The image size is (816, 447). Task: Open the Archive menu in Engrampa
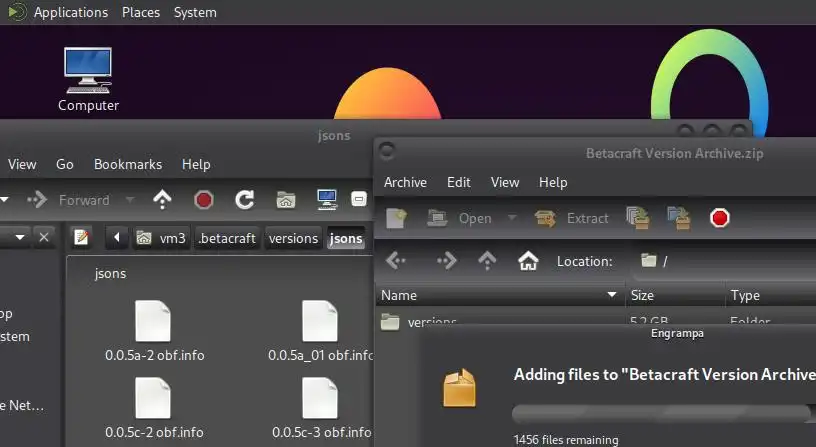[x=405, y=183]
